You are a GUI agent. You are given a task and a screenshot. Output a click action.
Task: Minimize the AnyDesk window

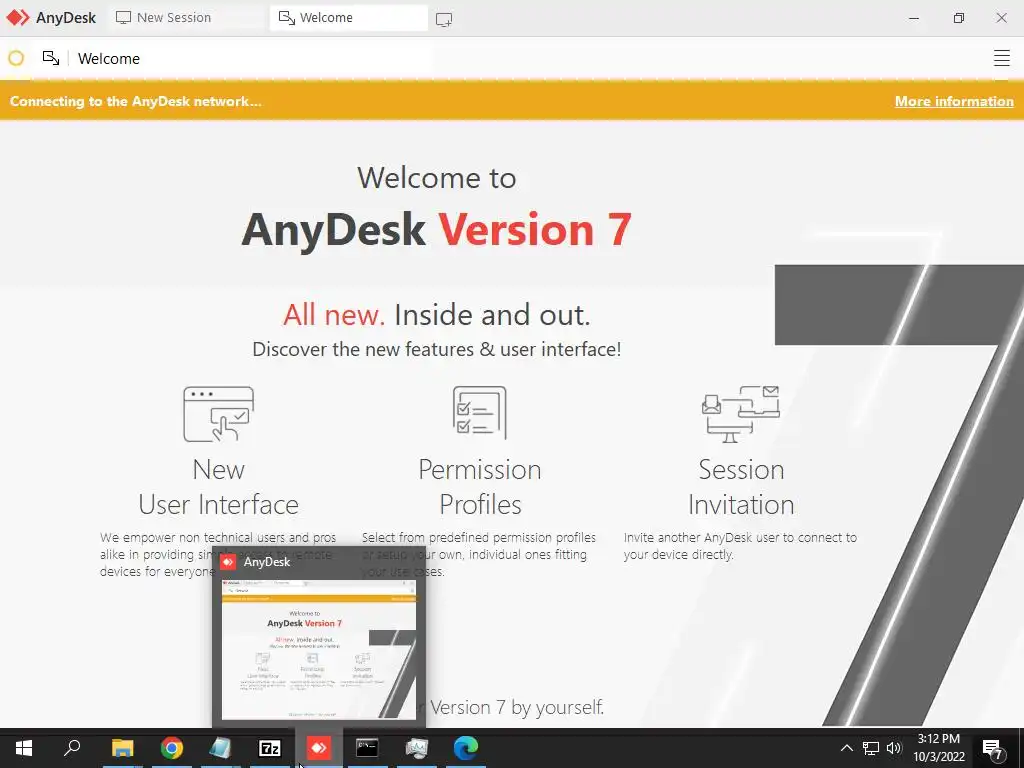pos(914,18)
